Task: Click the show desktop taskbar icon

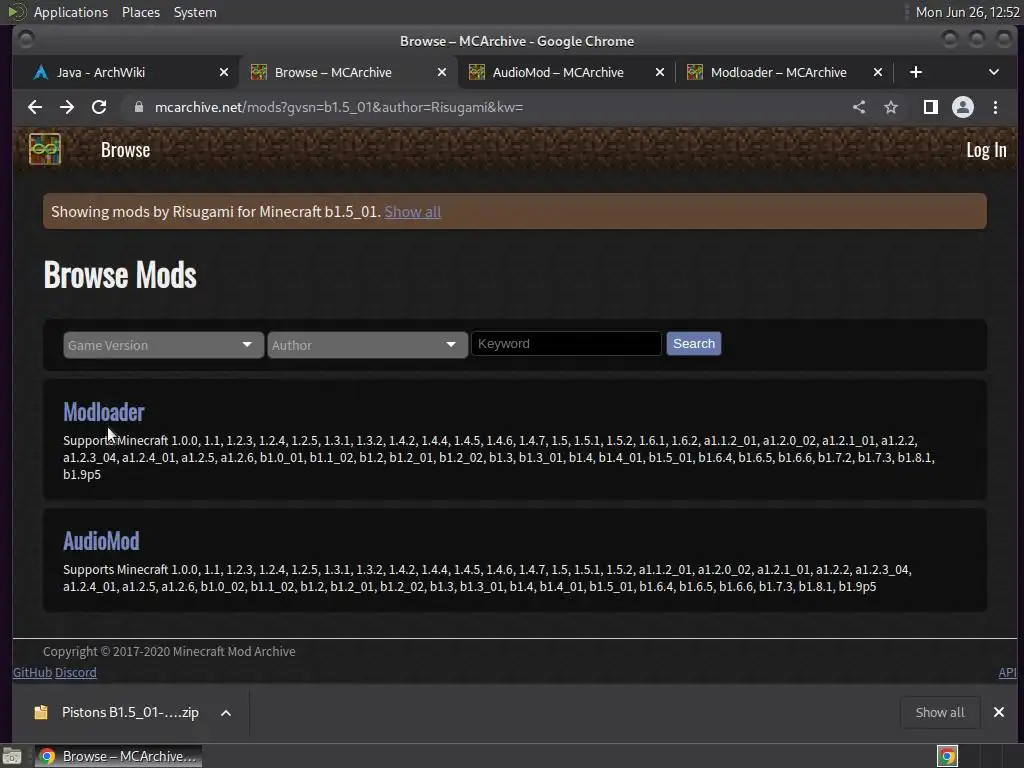Action: click(x=12, y=756)
